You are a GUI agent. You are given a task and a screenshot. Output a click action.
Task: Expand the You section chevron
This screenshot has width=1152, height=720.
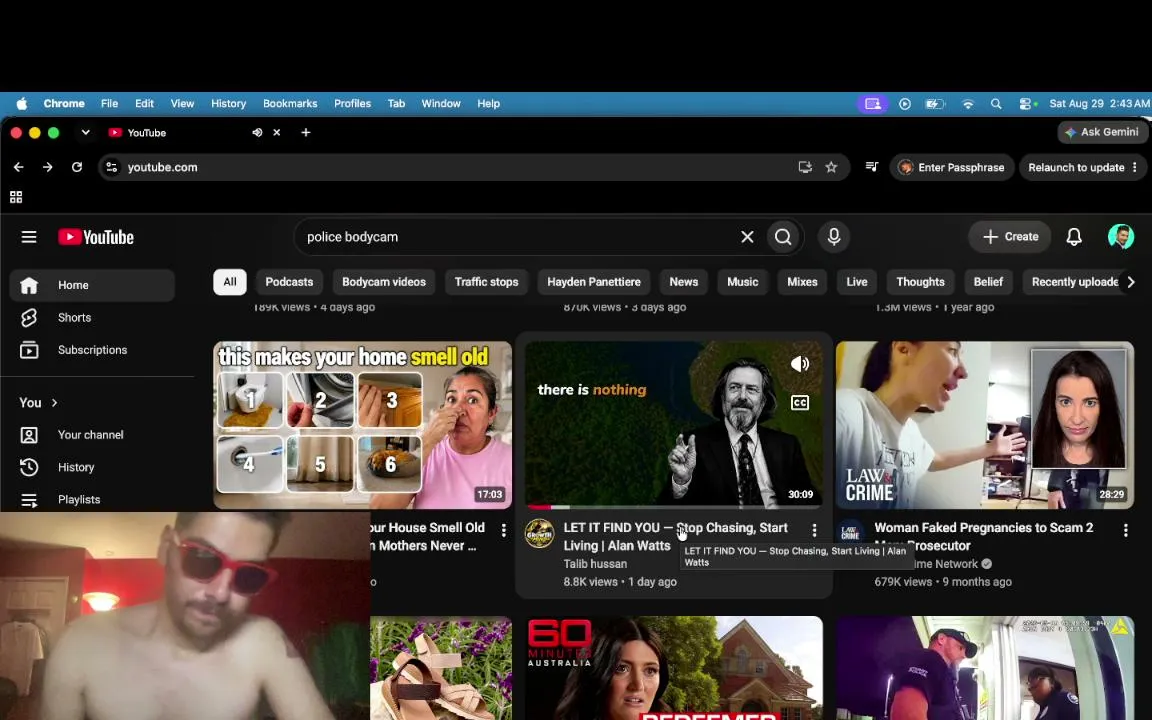pyautogui.click(x=54, y=403)
